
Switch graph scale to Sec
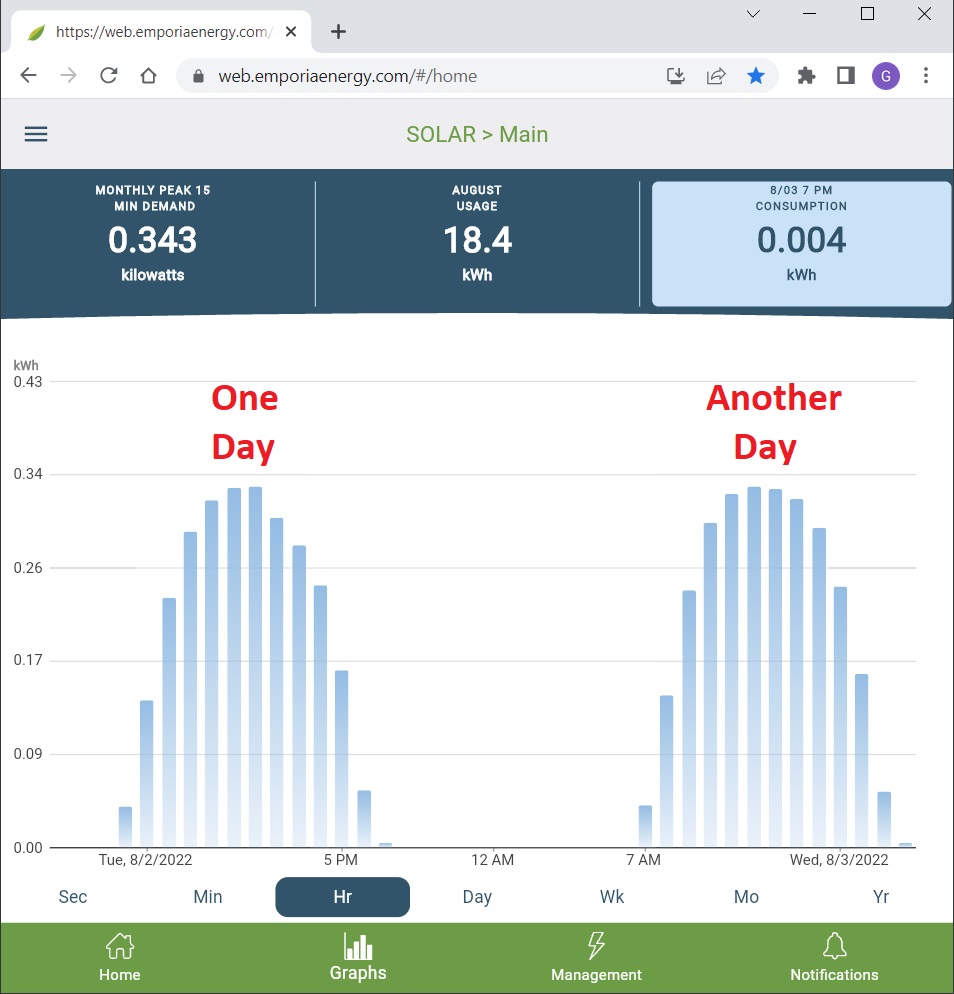click(73, 896)
